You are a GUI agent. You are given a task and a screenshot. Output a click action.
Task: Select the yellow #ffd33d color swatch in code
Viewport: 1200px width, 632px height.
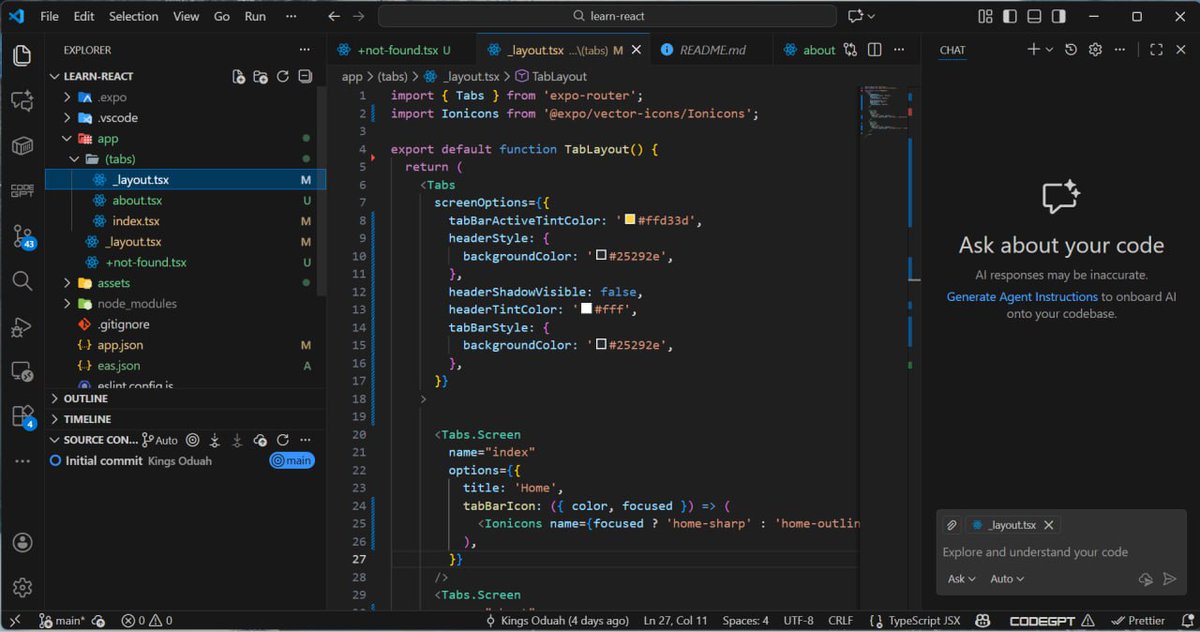[x=631, y=221]
